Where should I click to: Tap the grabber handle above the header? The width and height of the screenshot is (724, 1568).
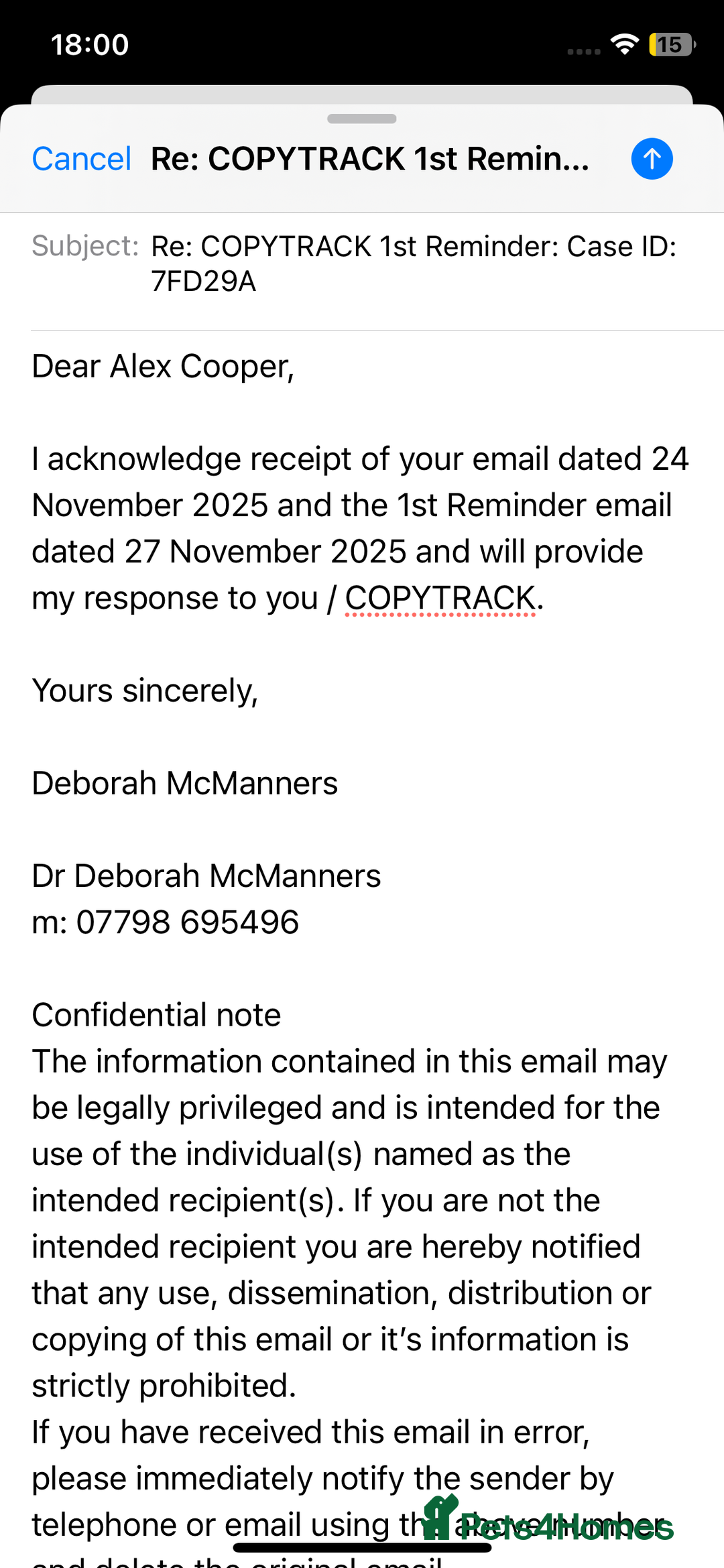tap(362, 119)
